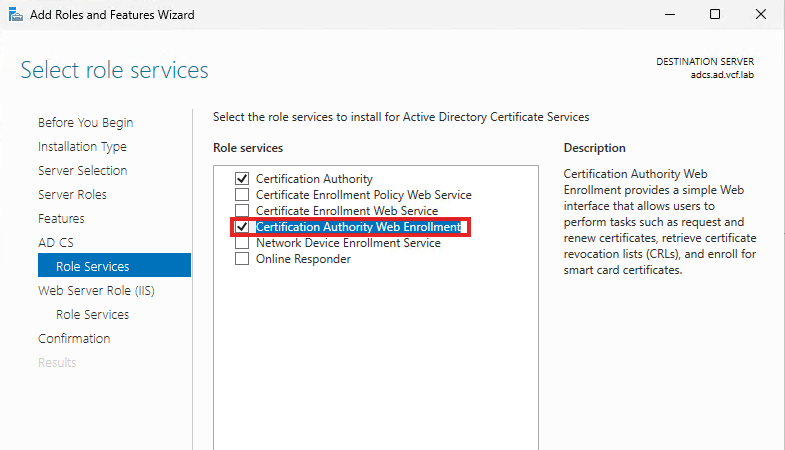Enable Certificate Enrollment Web Service checkbox
The height and width of the screenshot is (450, 785).
tap(242, 210)
